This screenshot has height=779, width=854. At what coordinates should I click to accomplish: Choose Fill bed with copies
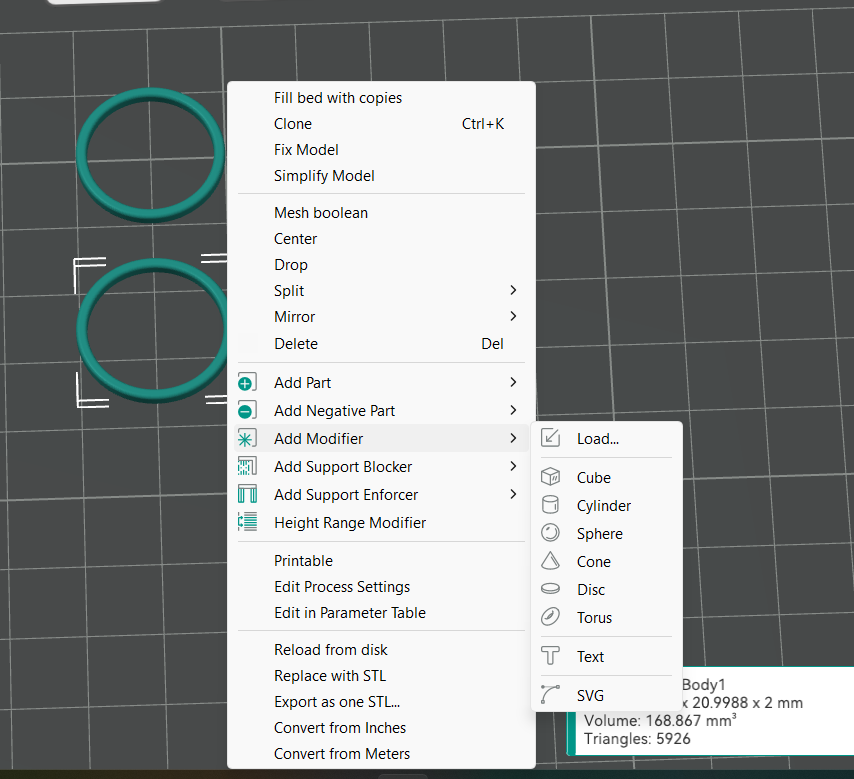[x=338, y=98]
